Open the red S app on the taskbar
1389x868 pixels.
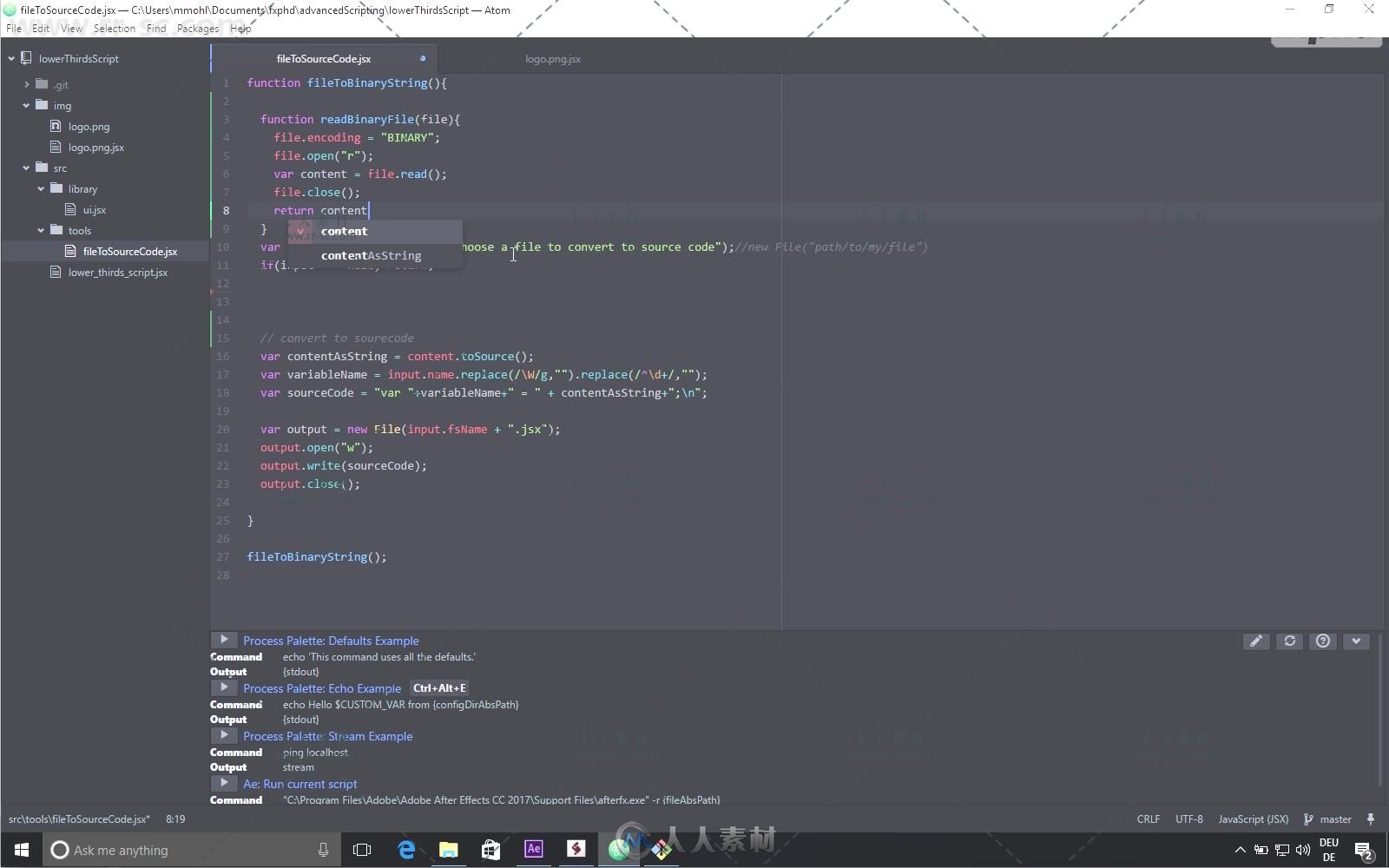576,850
